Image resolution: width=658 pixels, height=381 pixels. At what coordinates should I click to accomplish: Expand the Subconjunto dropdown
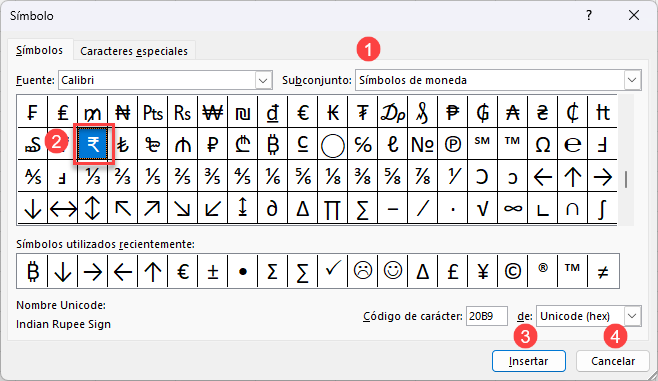[x=632, y=80]
